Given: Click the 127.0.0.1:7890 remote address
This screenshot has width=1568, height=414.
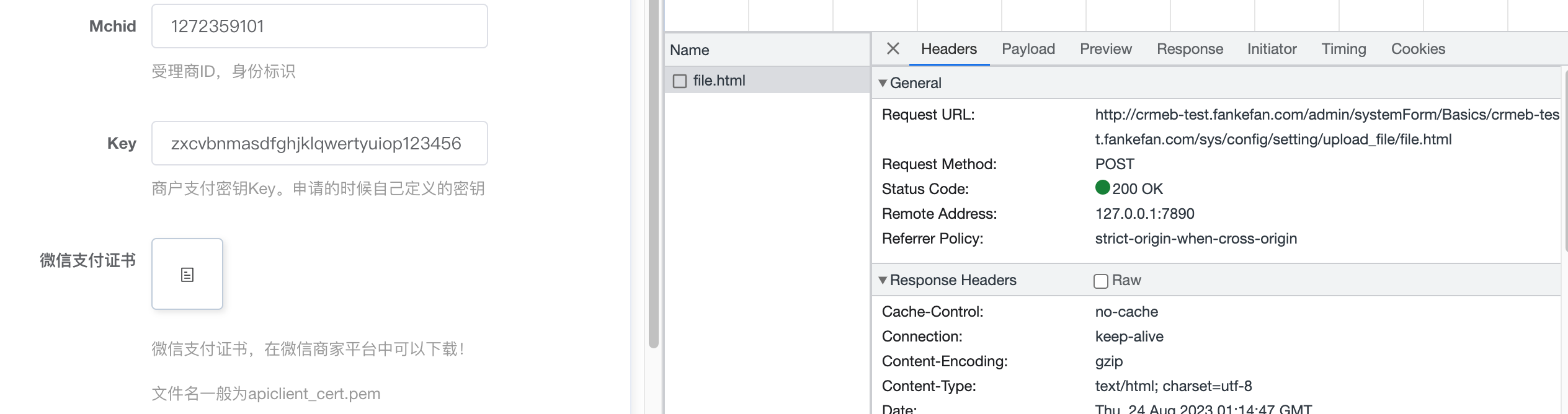Looking at the screenshot, I should [x=1145, y=214].
